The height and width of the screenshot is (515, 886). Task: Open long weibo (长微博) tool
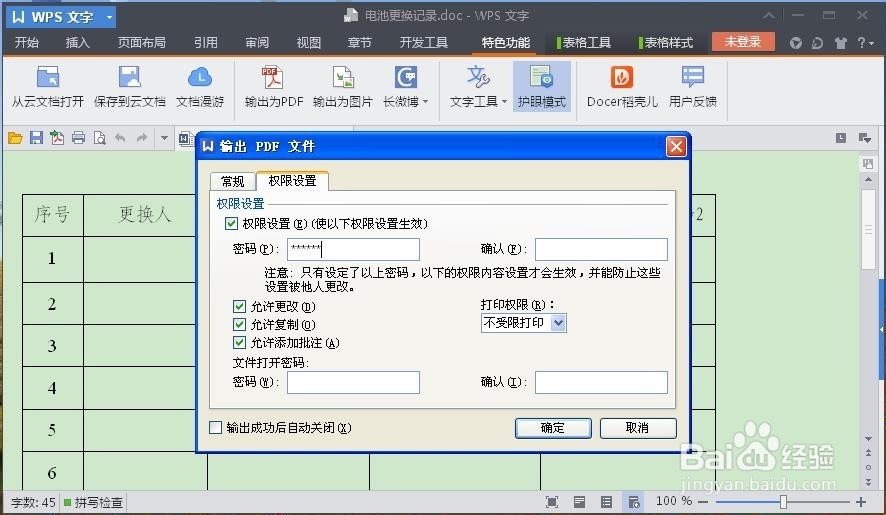point(405,86)
